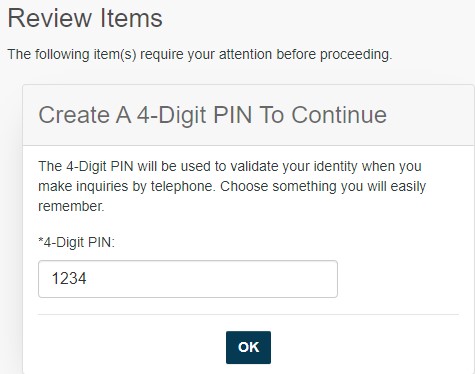This screenshot has width=475, height=374.
Task: Click the word 'Continue' in the panel title
Action: coord(339,115)
